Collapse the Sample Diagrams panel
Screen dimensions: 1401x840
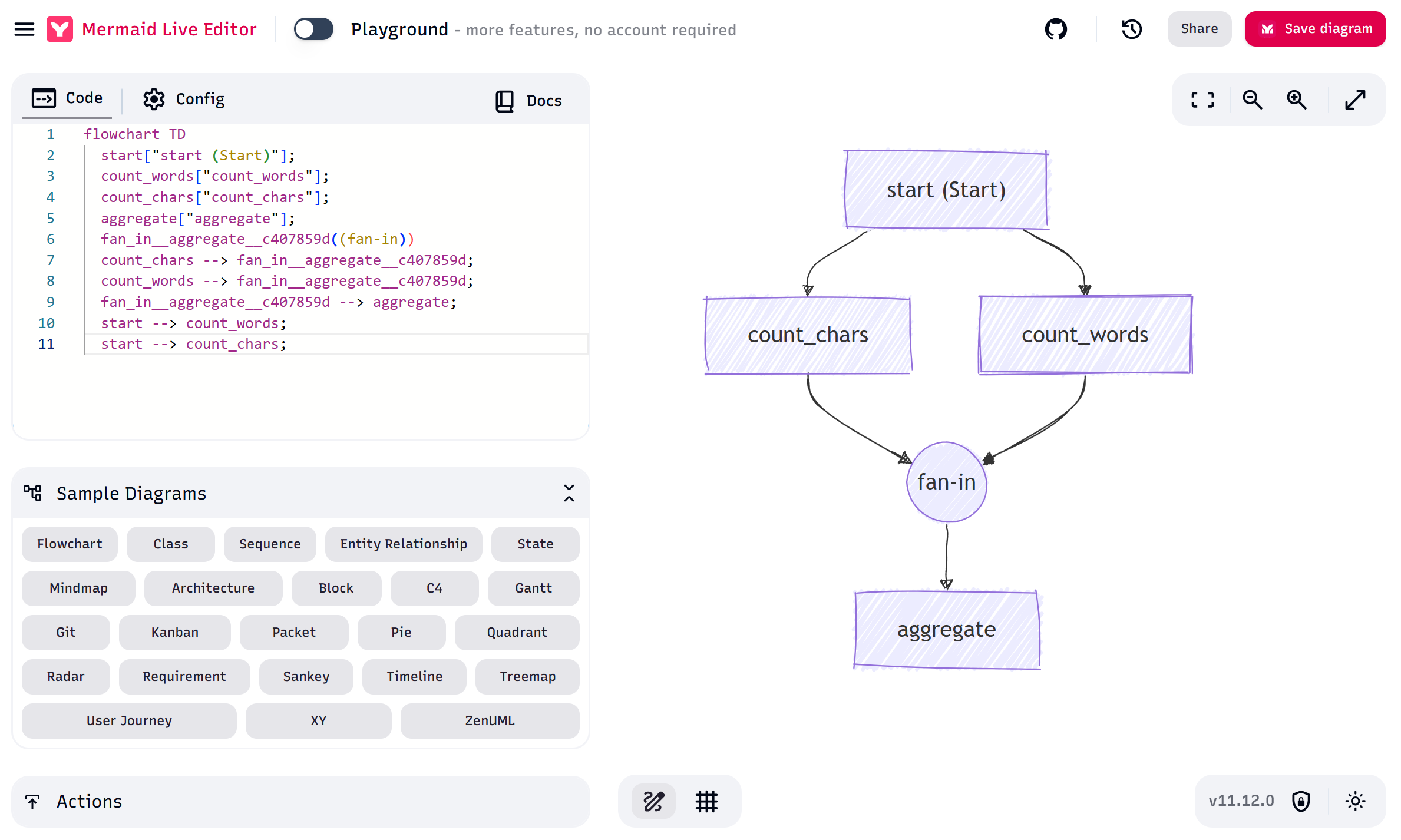(569, 493)
